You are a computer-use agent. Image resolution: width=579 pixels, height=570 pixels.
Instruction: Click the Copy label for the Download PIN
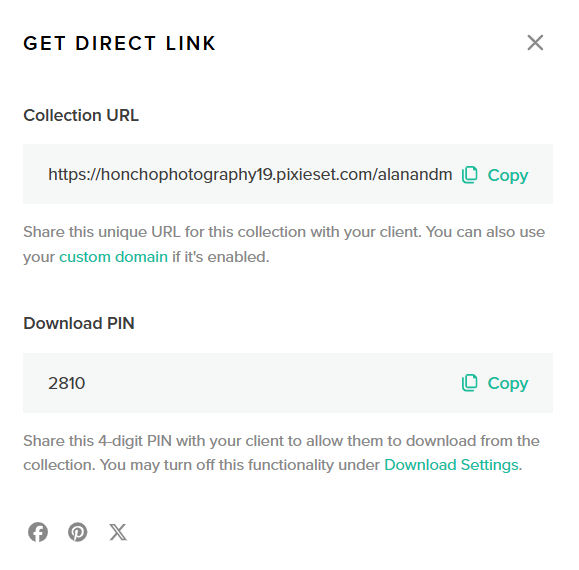(508, 383)
